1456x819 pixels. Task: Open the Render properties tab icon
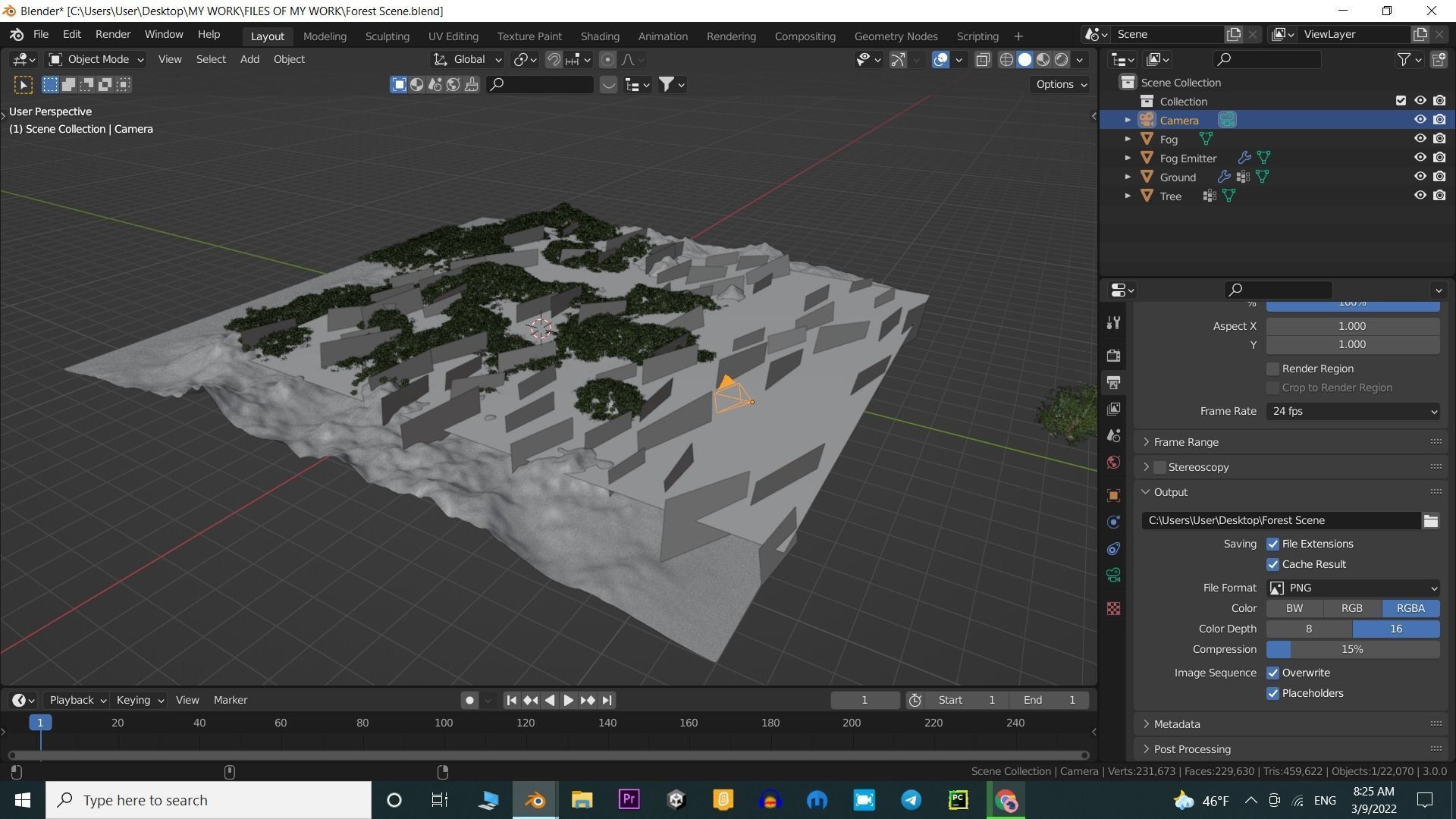tap(1113, 356)
